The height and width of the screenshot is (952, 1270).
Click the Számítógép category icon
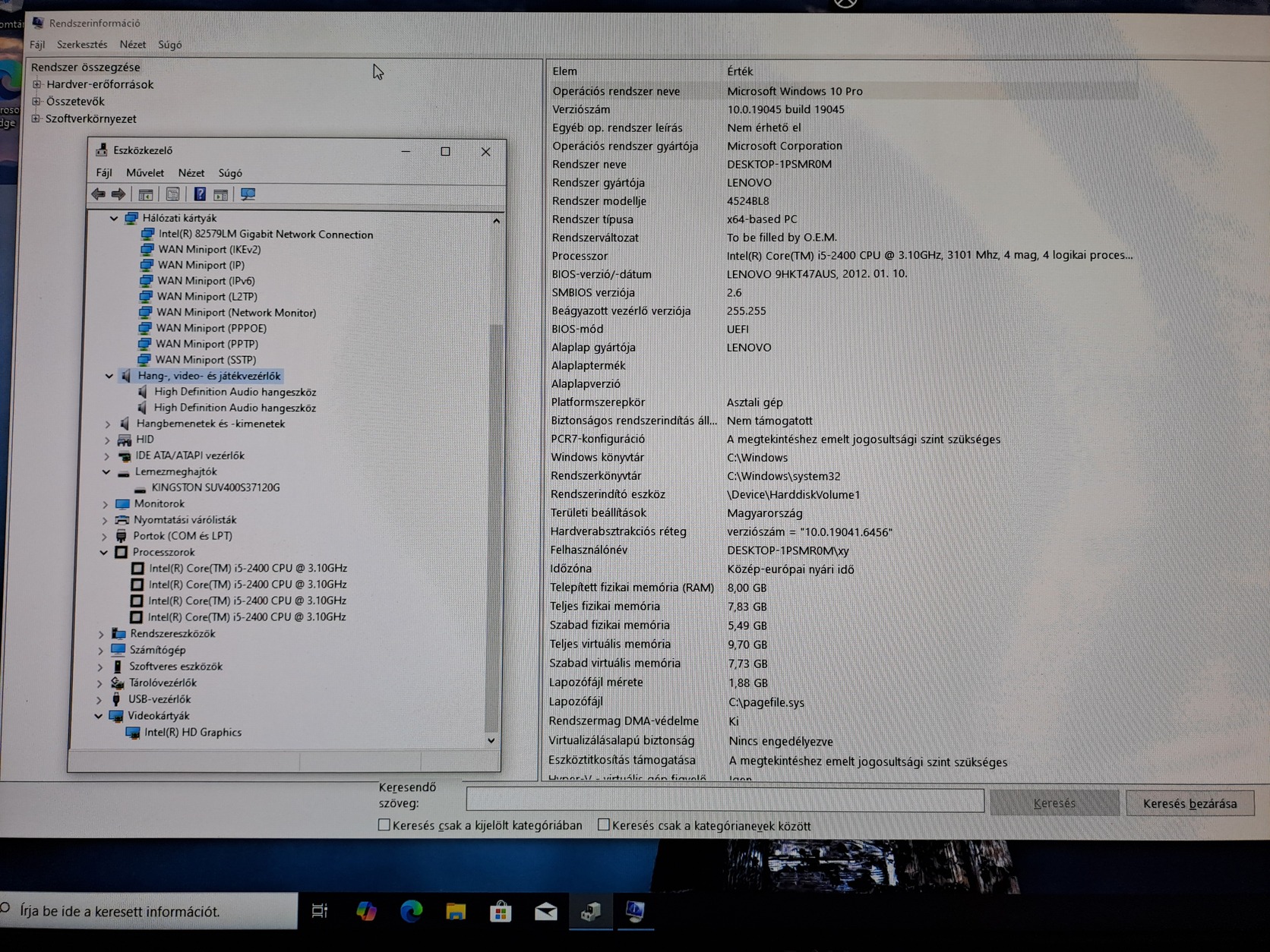[x=118, y=650]
